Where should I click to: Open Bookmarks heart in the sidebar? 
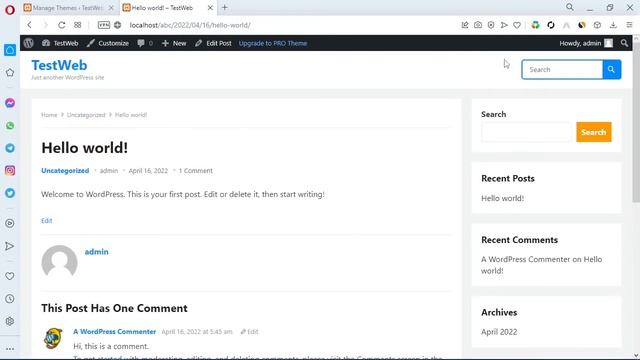pos(10,276)
